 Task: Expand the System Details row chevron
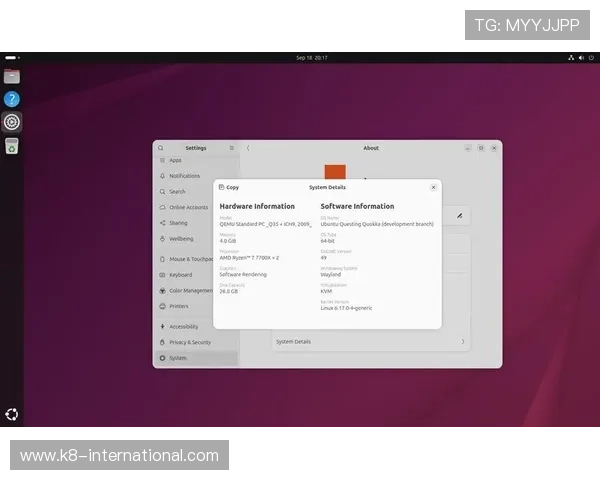[x=462, y=342]
